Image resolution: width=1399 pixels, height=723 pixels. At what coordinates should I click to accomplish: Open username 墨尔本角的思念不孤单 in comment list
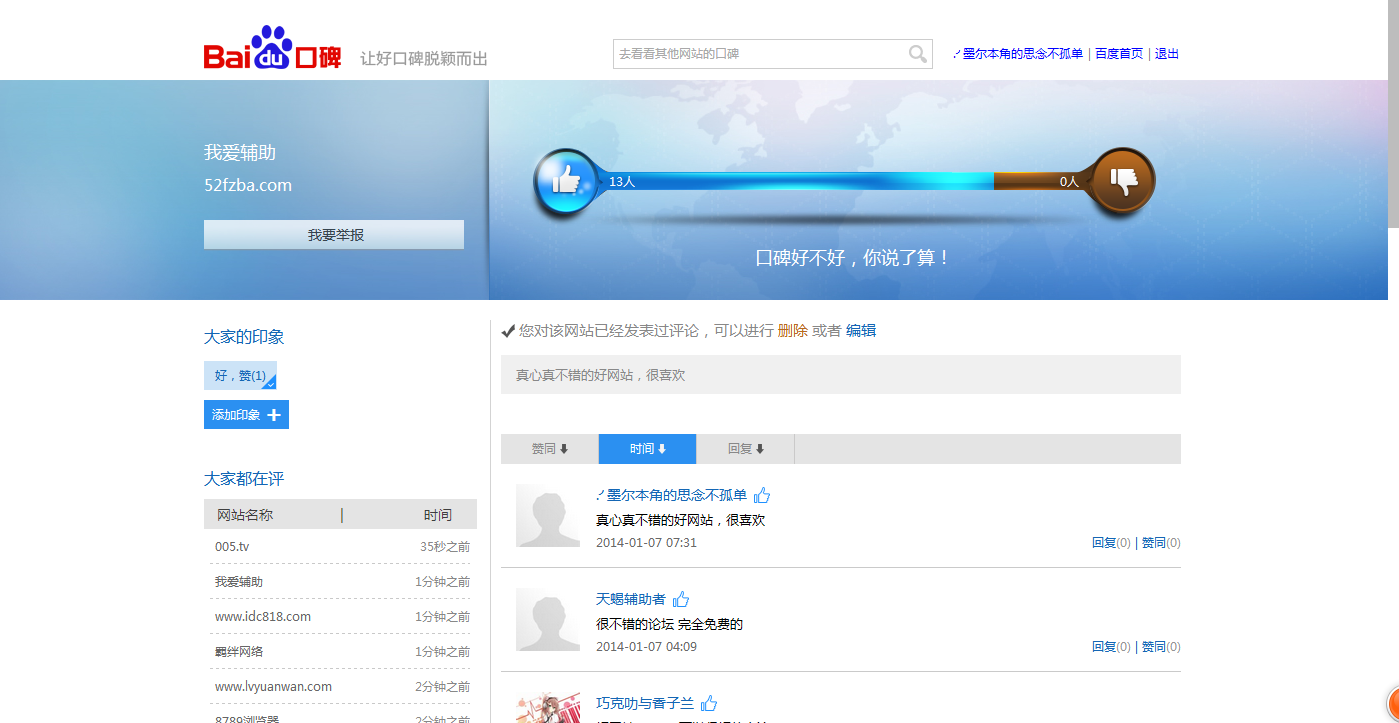click(671, 495)
